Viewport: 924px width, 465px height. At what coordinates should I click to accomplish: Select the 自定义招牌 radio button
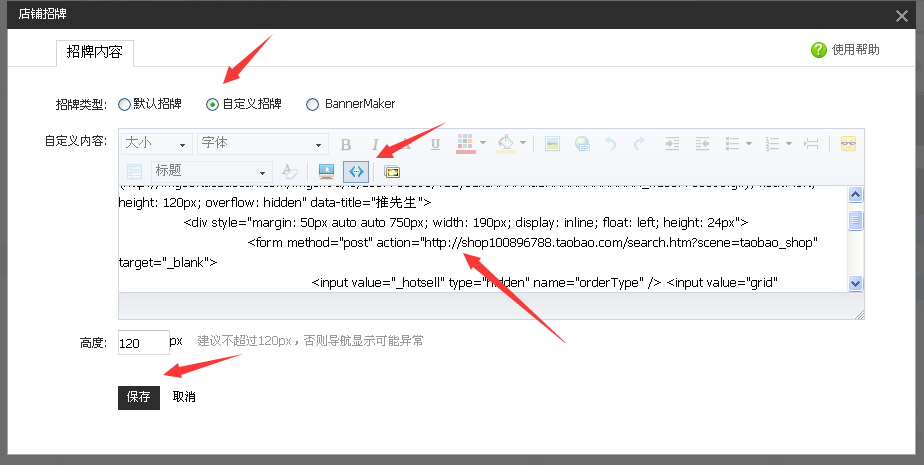coord(212,104)
